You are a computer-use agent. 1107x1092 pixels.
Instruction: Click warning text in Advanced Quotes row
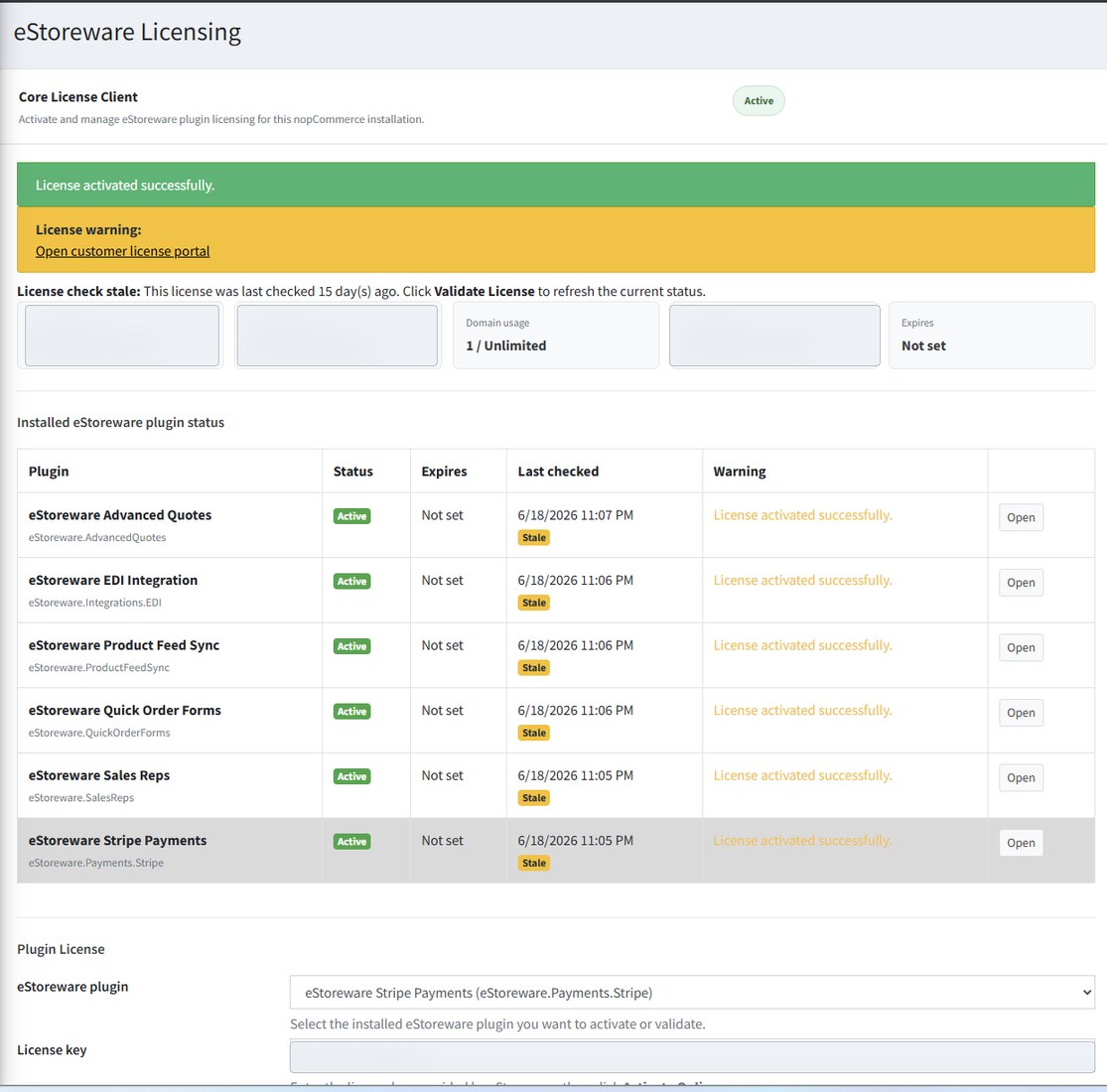(803, 515)
